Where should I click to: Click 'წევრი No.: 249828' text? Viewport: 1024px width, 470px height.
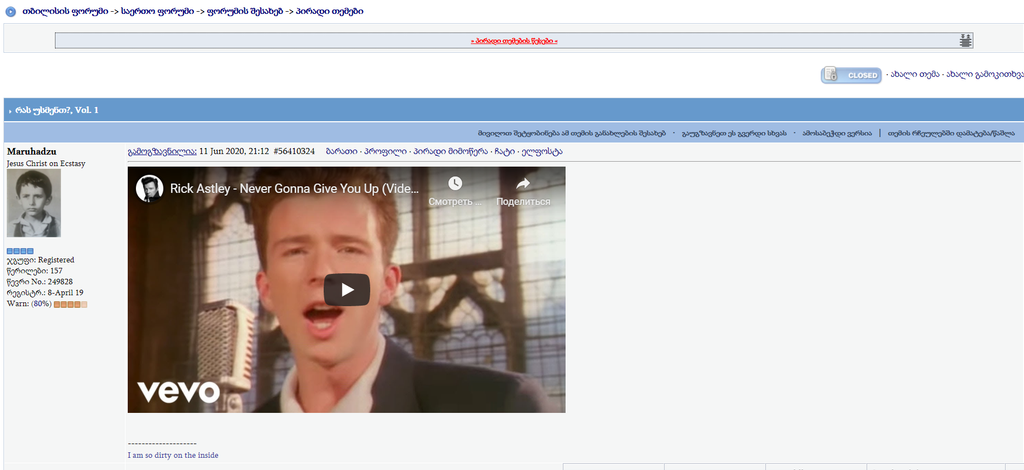pos(40,281)
